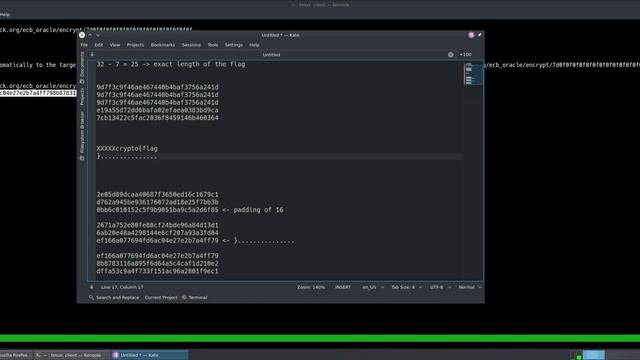The width and height of the screenshot is (640, 360).
Task: Click the line 'dffa53c9a4f733f151ac96a2801f9ec1'
Action: click(158, 271)
